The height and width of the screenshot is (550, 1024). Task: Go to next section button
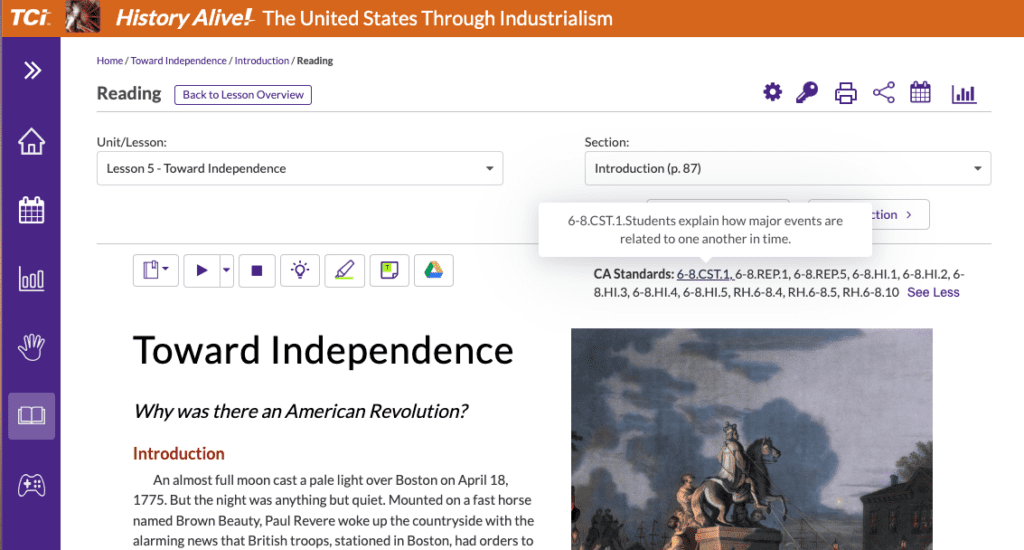click(901, 214)
